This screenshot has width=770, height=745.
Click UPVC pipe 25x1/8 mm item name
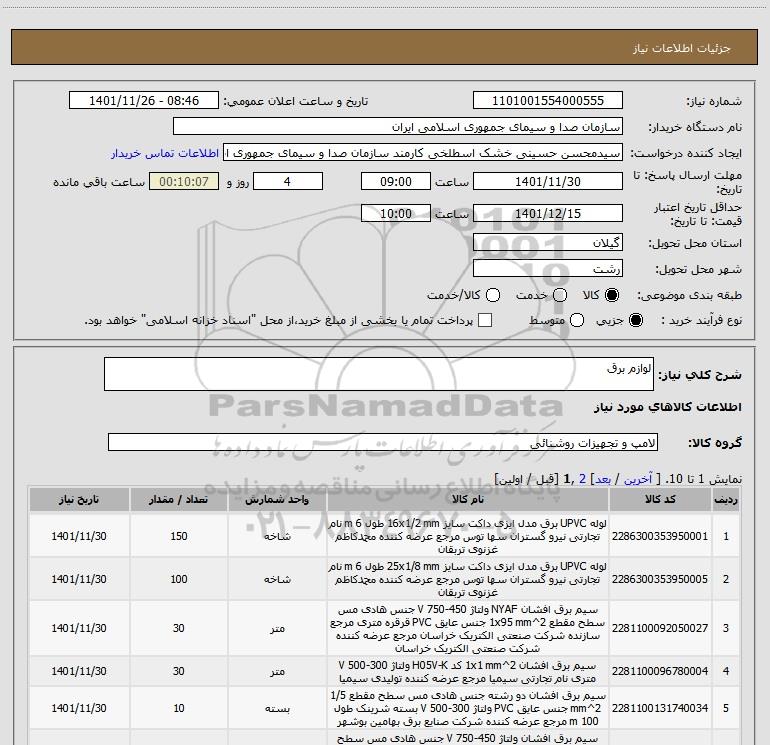tap(468, 579)
